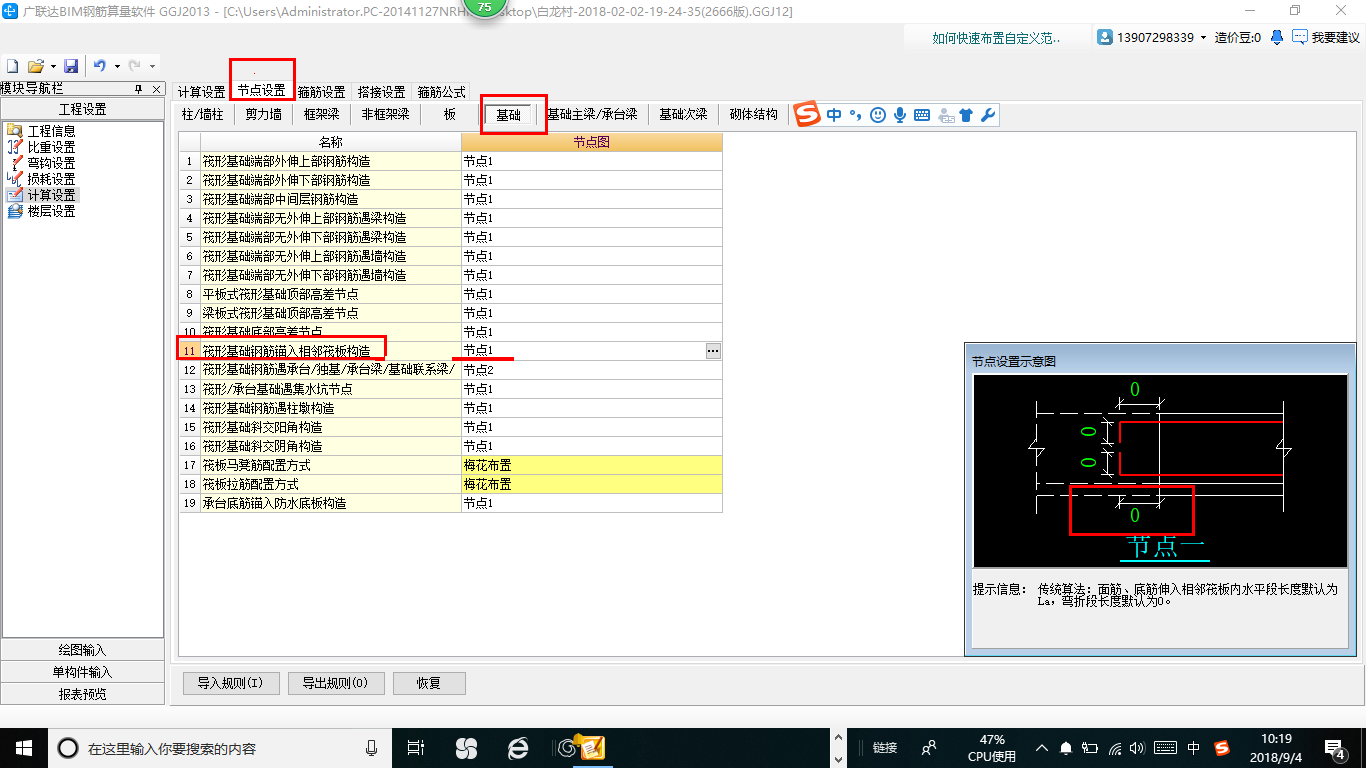Click the 工程设置 section header
The width and height of the screenshot is (1366, 768).
[x=82, y=109]
